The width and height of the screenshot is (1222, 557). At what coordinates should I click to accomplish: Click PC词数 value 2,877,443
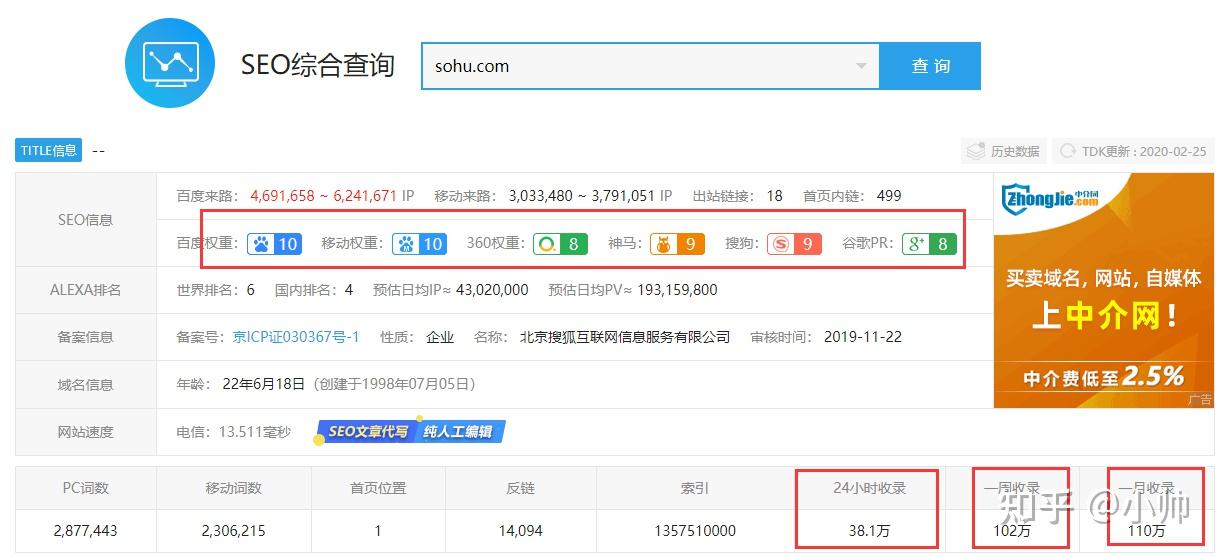point(86,531)
